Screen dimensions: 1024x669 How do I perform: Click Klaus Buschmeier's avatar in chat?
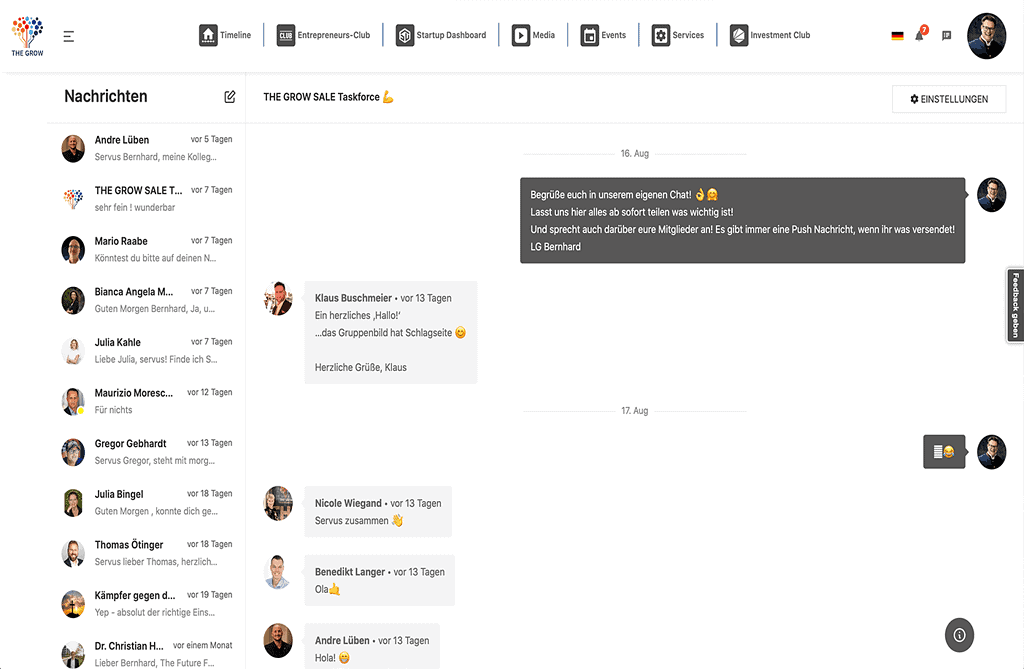click(278, 299)
